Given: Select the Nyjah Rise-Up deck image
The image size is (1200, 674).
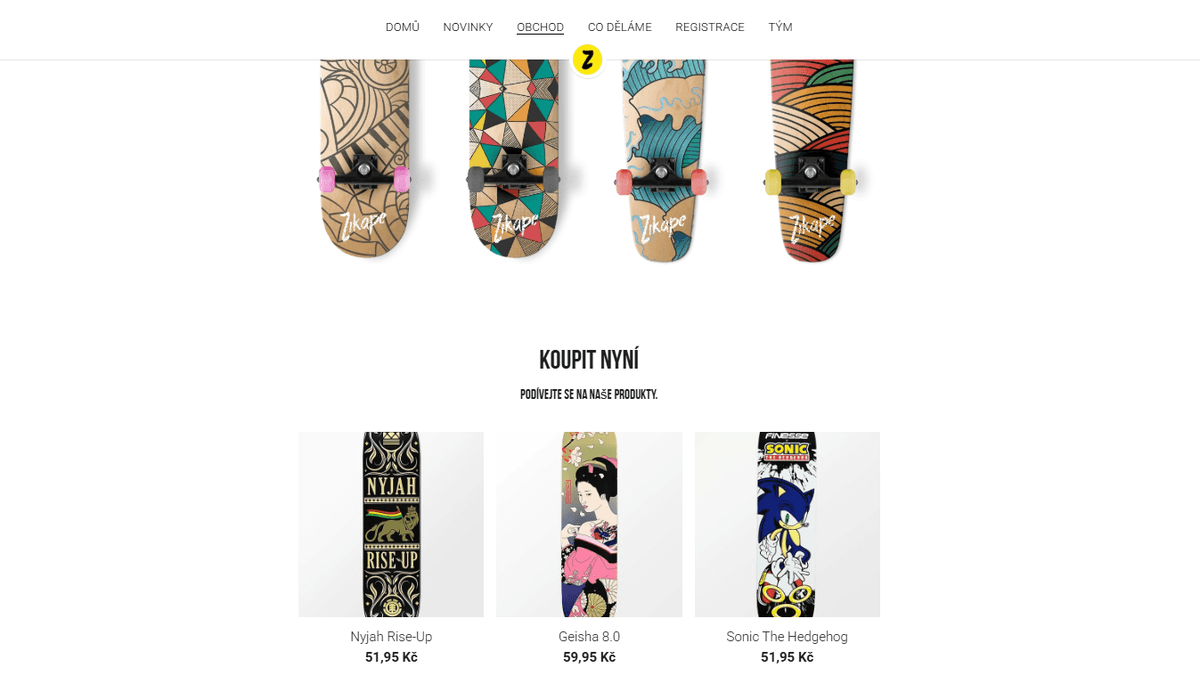Looking at the screenshot, I should (x=391, y=524).
